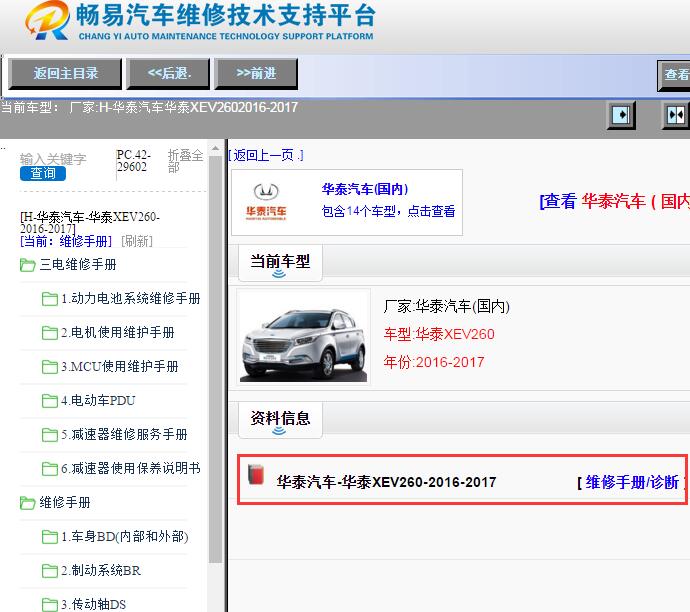Screen dimensions: 690x612
Task: Click folder icon of 5.减速器维修服务手册
Action: click(50, 435)
